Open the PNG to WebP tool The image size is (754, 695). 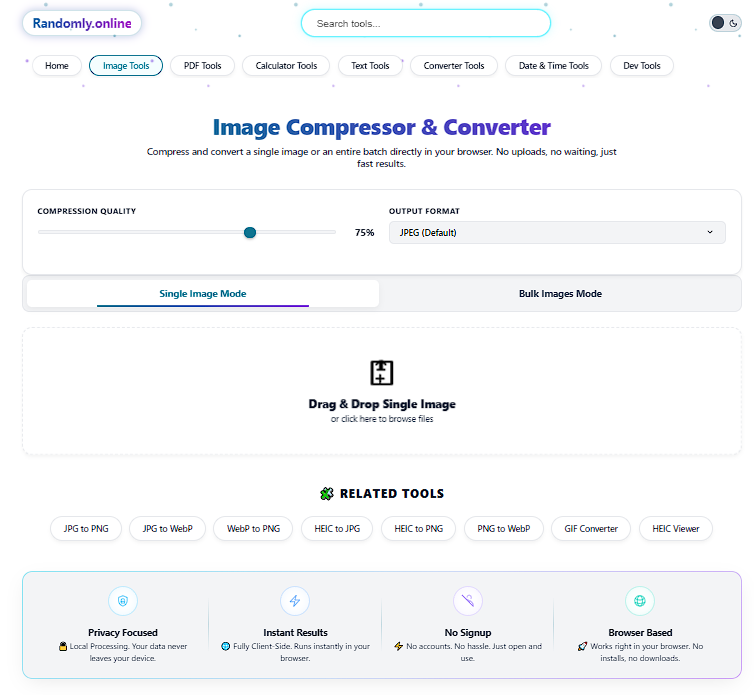tap(503, 529)
